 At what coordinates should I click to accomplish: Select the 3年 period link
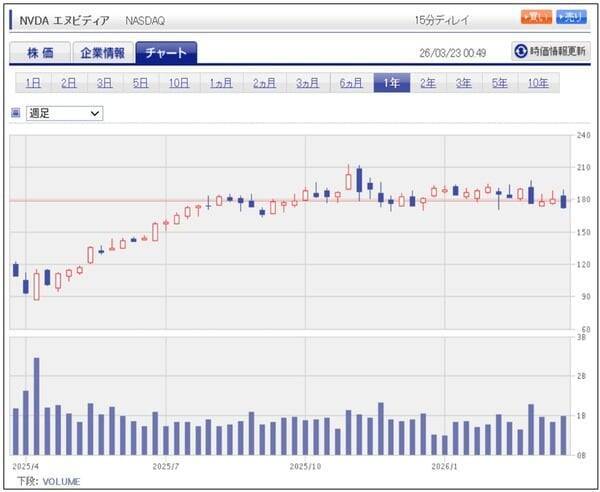coord(464,83)
